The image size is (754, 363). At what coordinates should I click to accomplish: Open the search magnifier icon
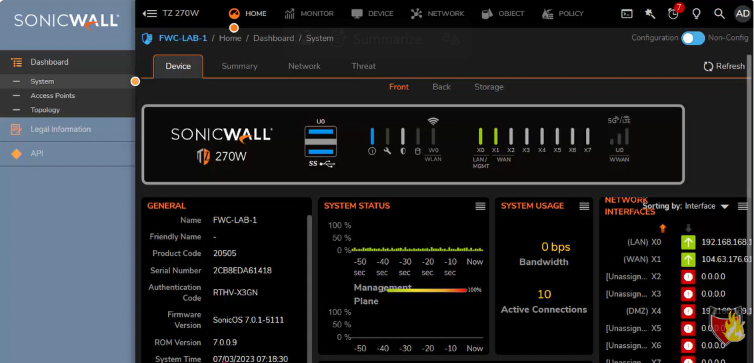pos(719,13)
